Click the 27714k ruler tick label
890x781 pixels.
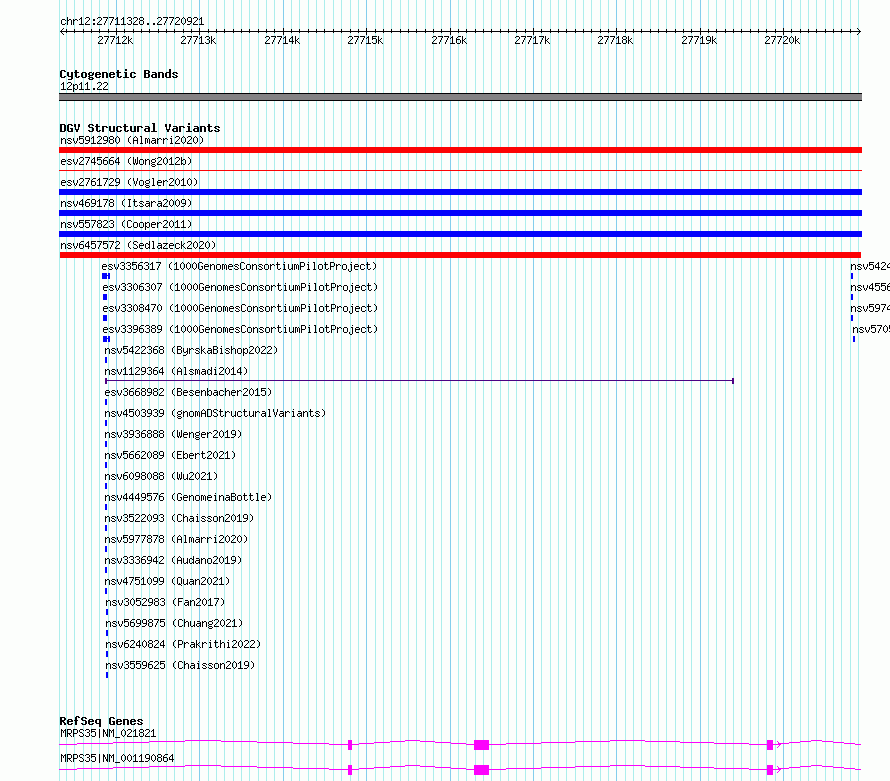coord(282,40)
